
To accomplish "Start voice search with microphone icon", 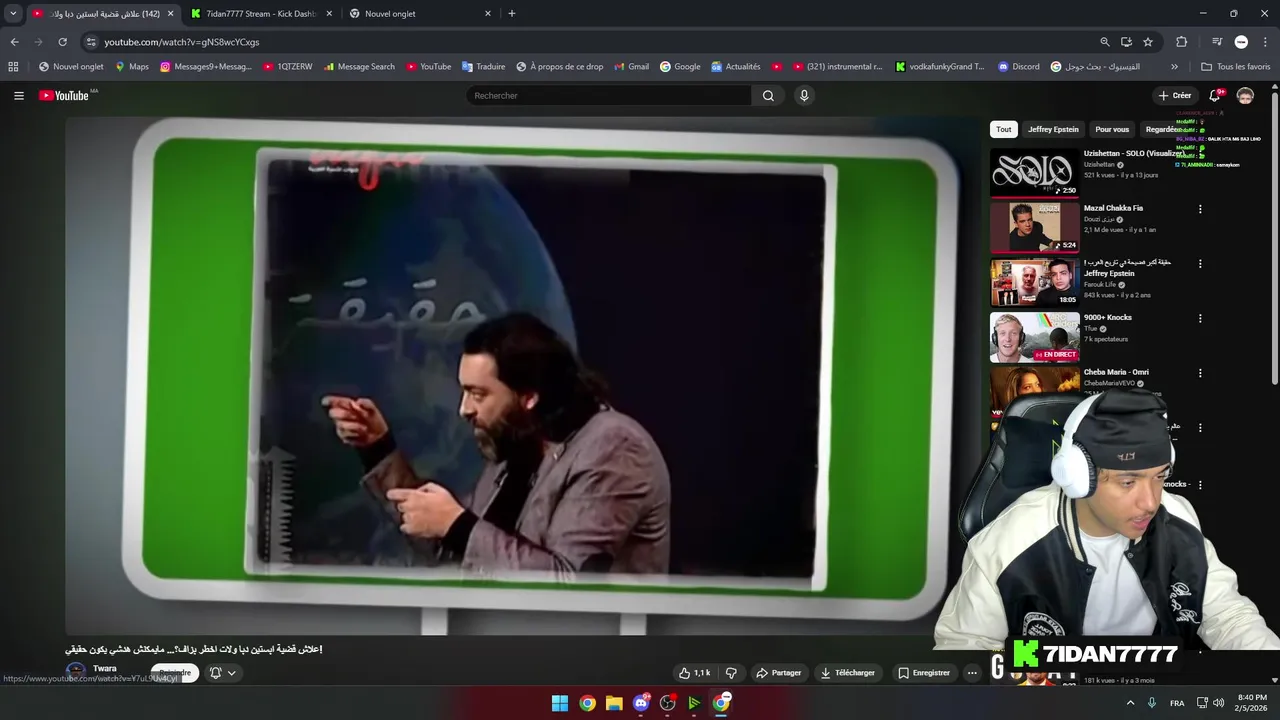I will 804,96.
